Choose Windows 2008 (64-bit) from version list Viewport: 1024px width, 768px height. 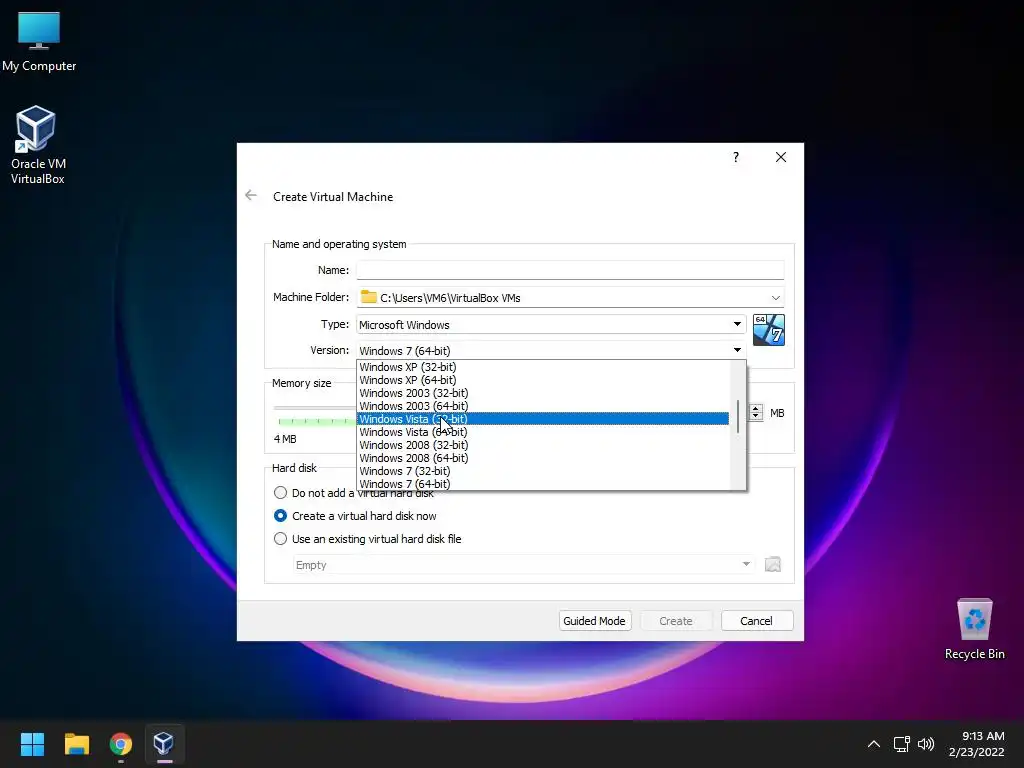coord(543,458)
